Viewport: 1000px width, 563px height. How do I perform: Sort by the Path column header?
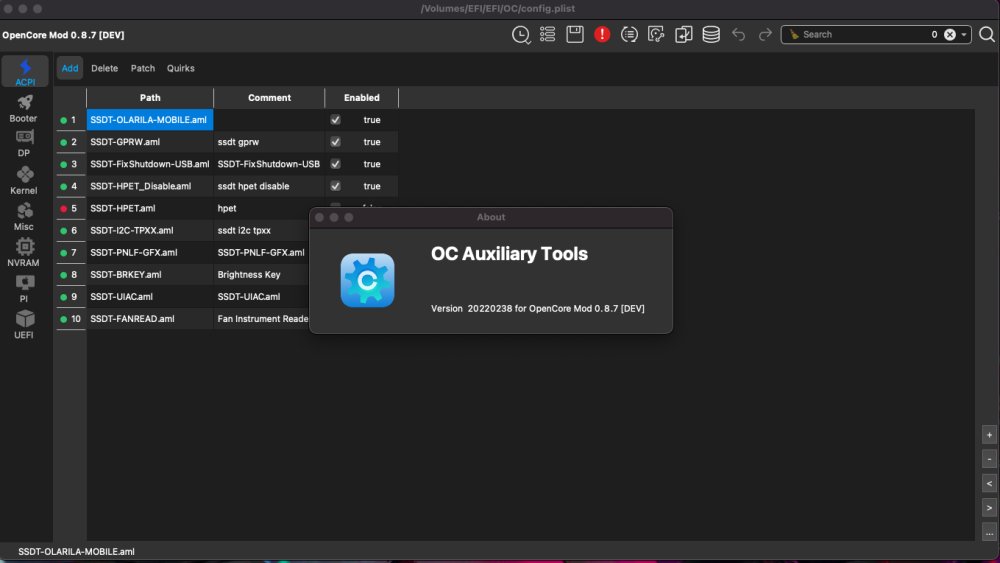(150, 98)
